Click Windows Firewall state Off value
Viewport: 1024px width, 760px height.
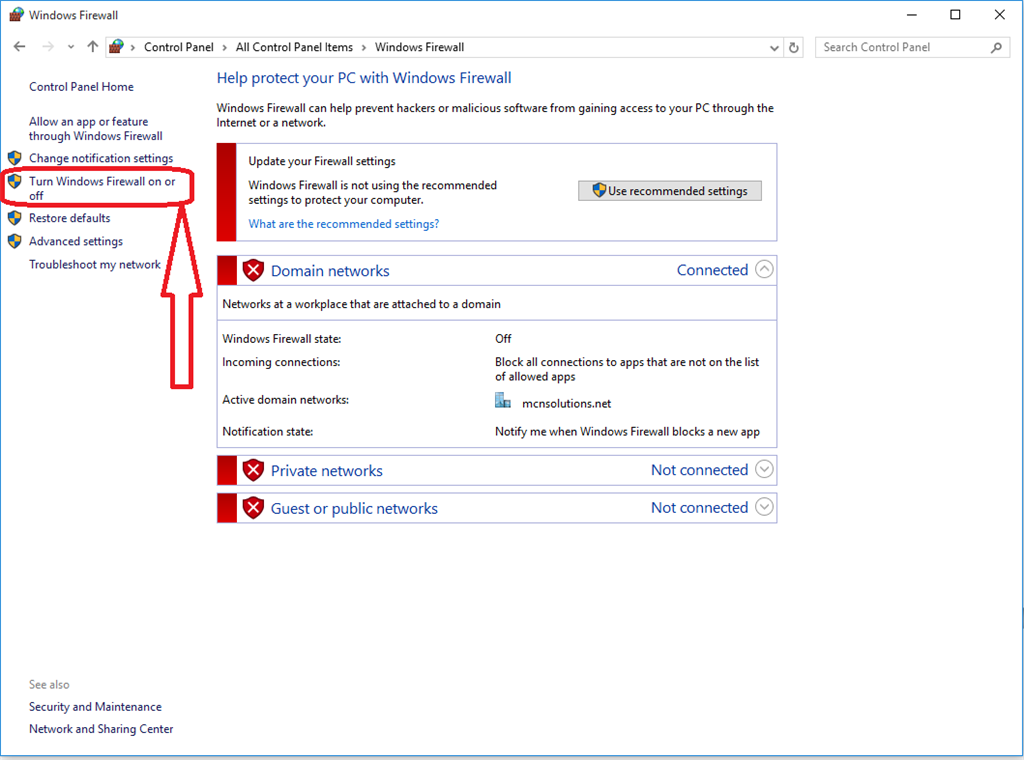click(x=503, y=339)
